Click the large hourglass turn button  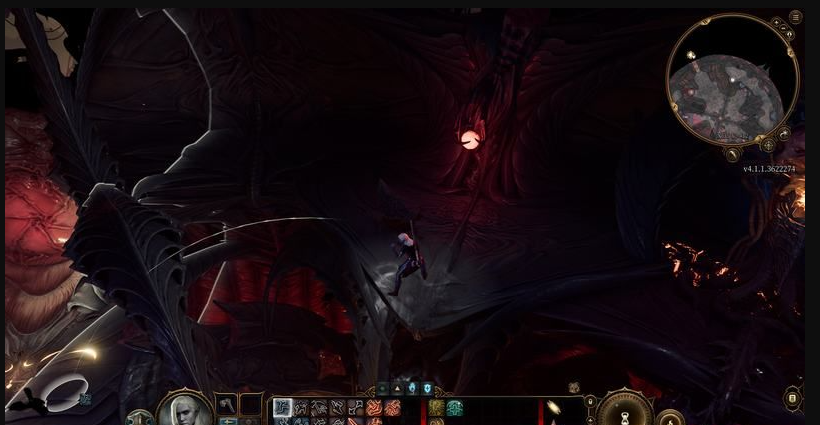click(x=625, y=410)
